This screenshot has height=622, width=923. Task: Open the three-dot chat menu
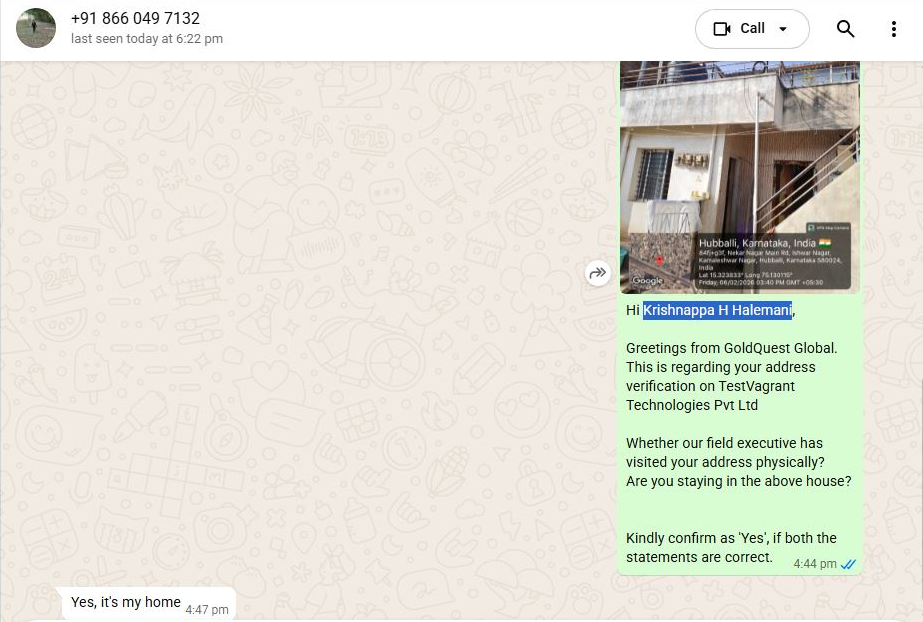(x=894, y=29)
